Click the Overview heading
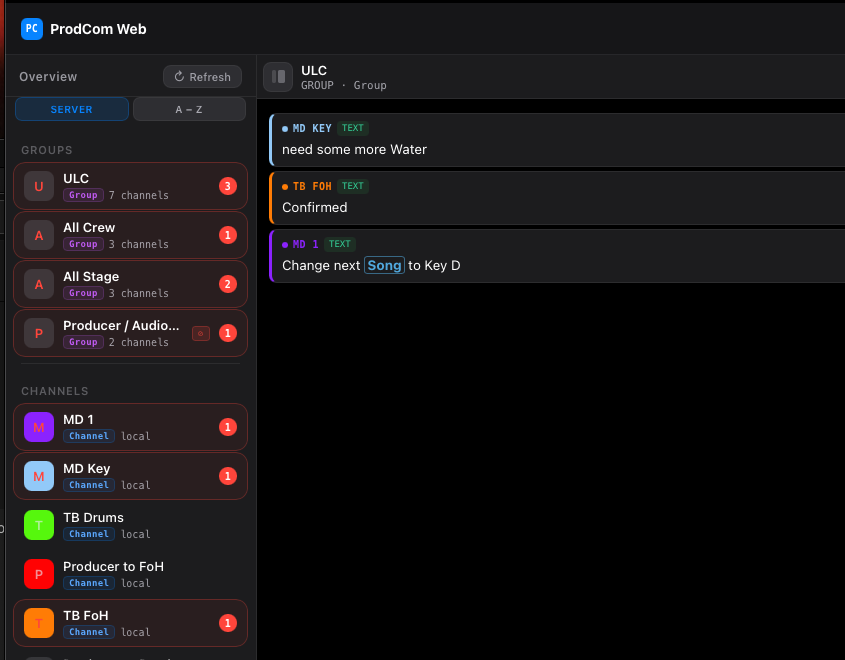 [48, 77]
